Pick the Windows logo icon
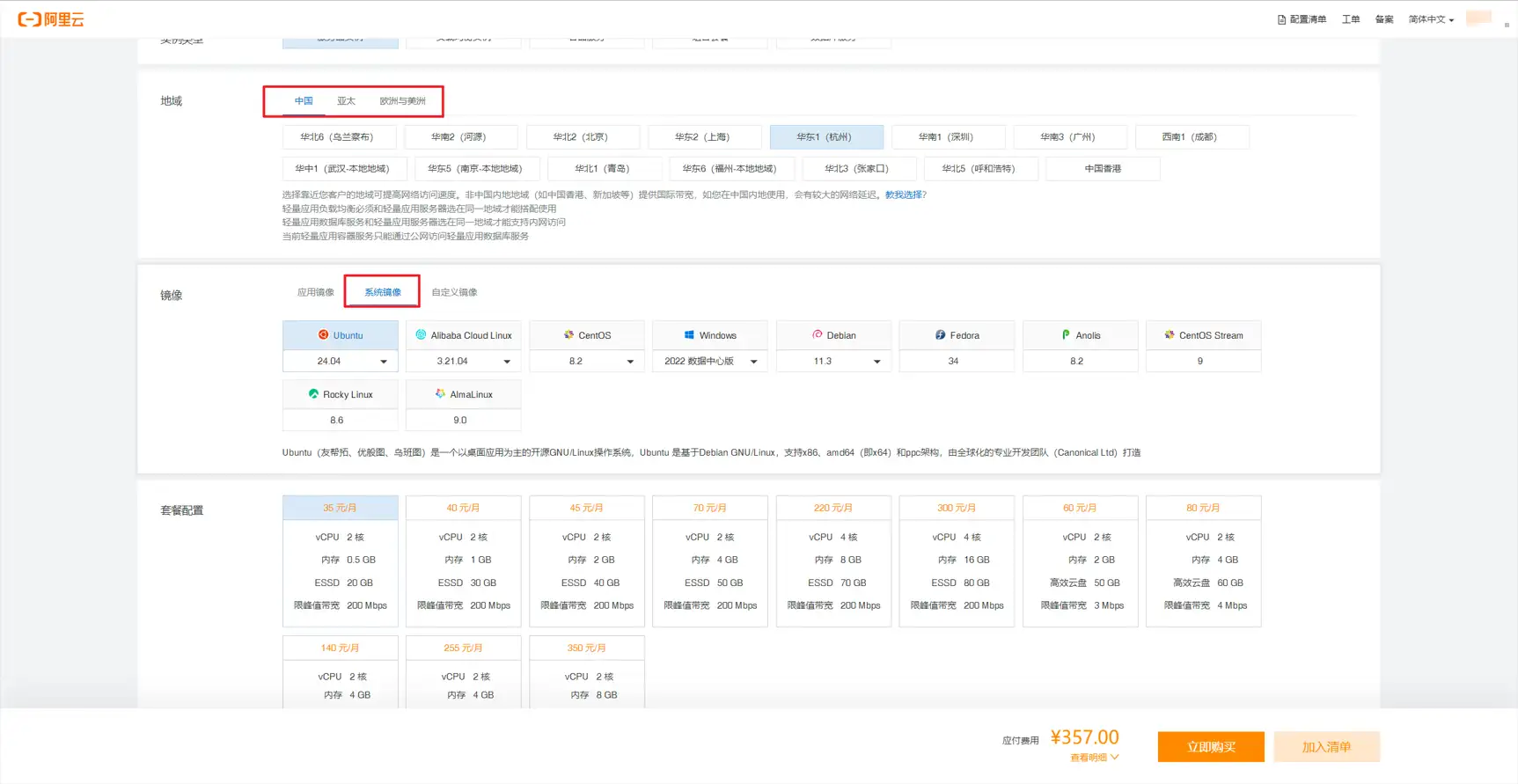This screenshot has height=784, width=1518. coord(689,335)
